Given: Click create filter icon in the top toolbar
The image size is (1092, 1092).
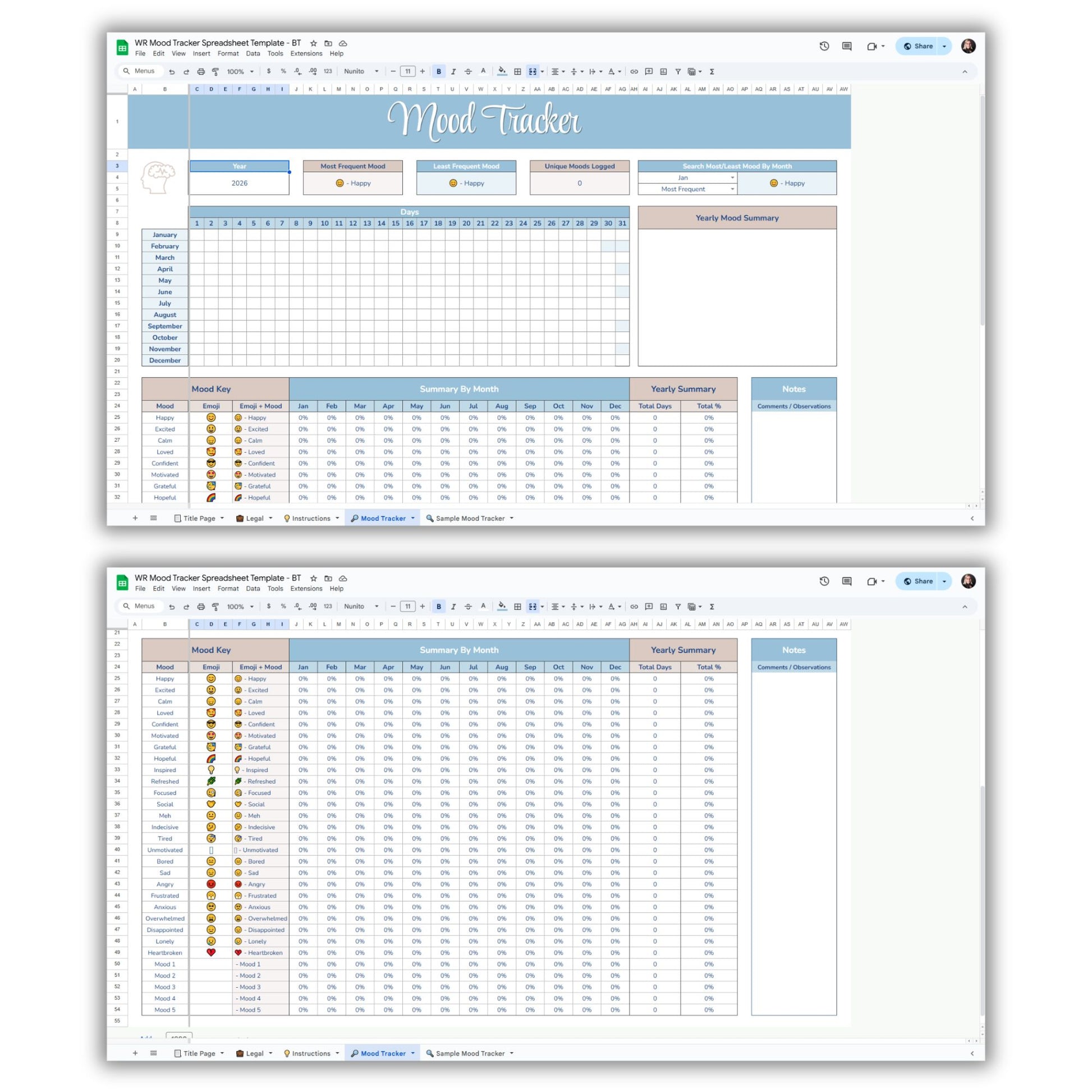Looking at the screenshot, I should click(678, 72).
